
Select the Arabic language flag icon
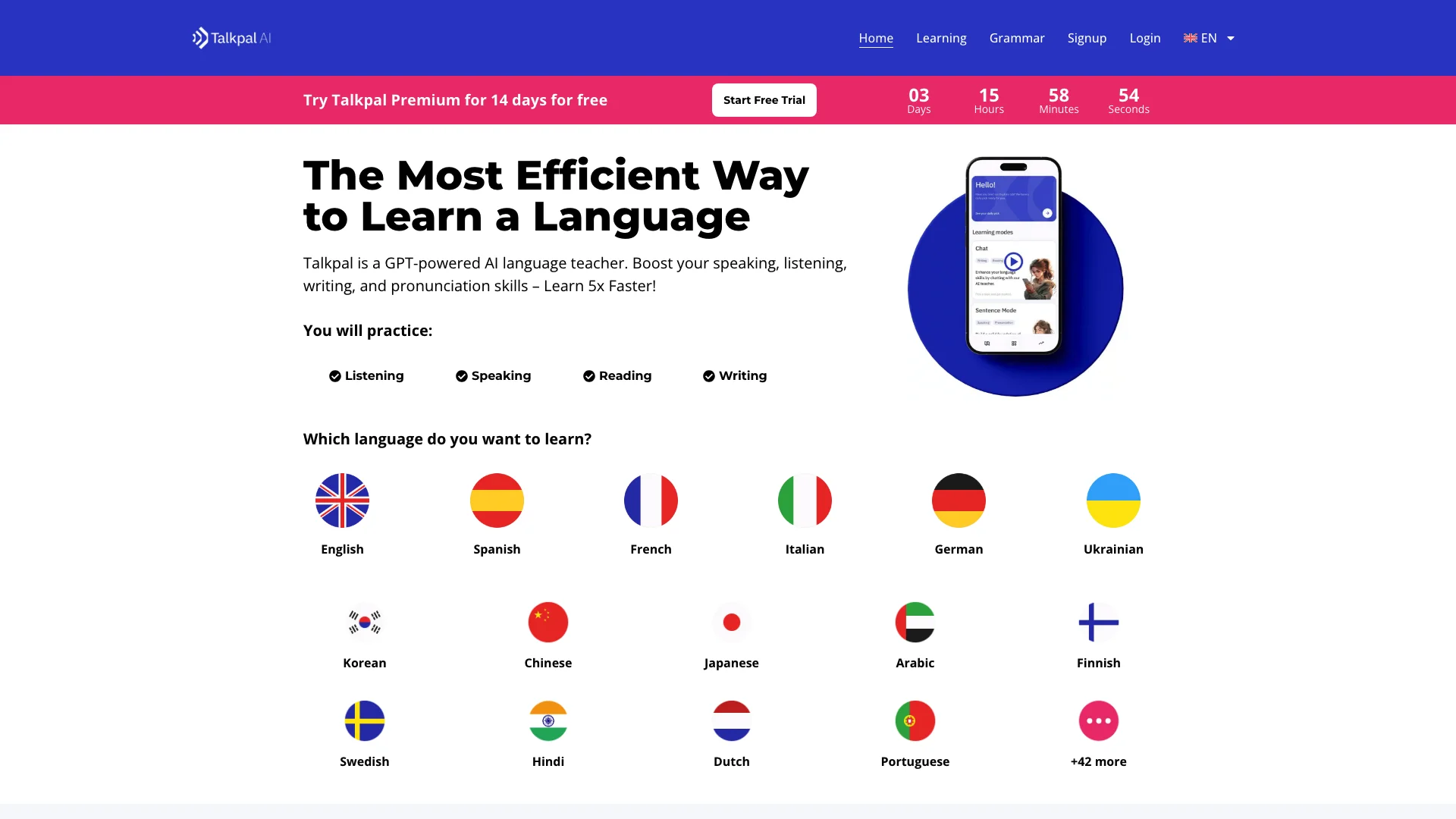tap(915, 621)
